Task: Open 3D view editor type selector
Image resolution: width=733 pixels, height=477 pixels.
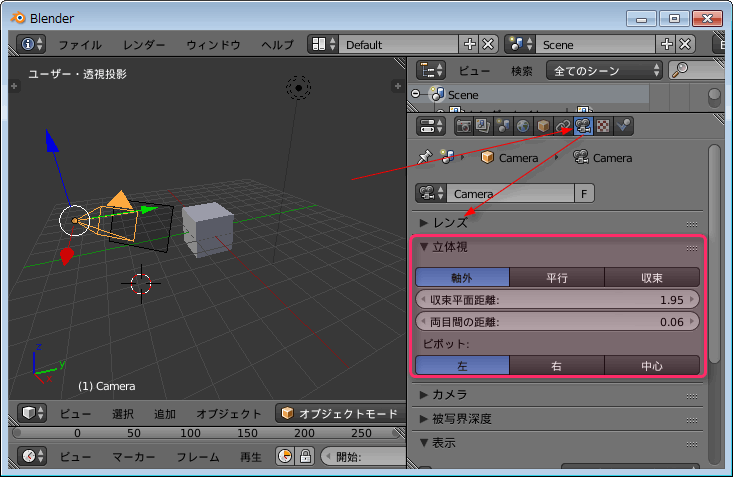Action: [32, 413]
